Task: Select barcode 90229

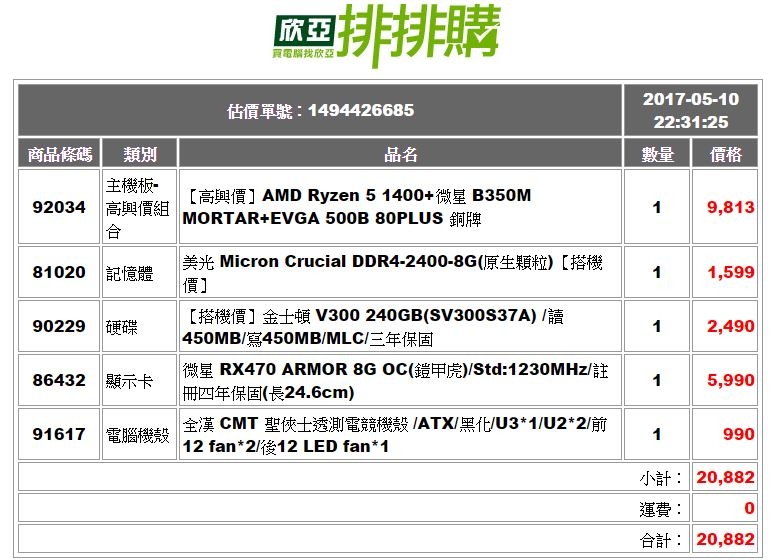Action: (x=59, y=326)
